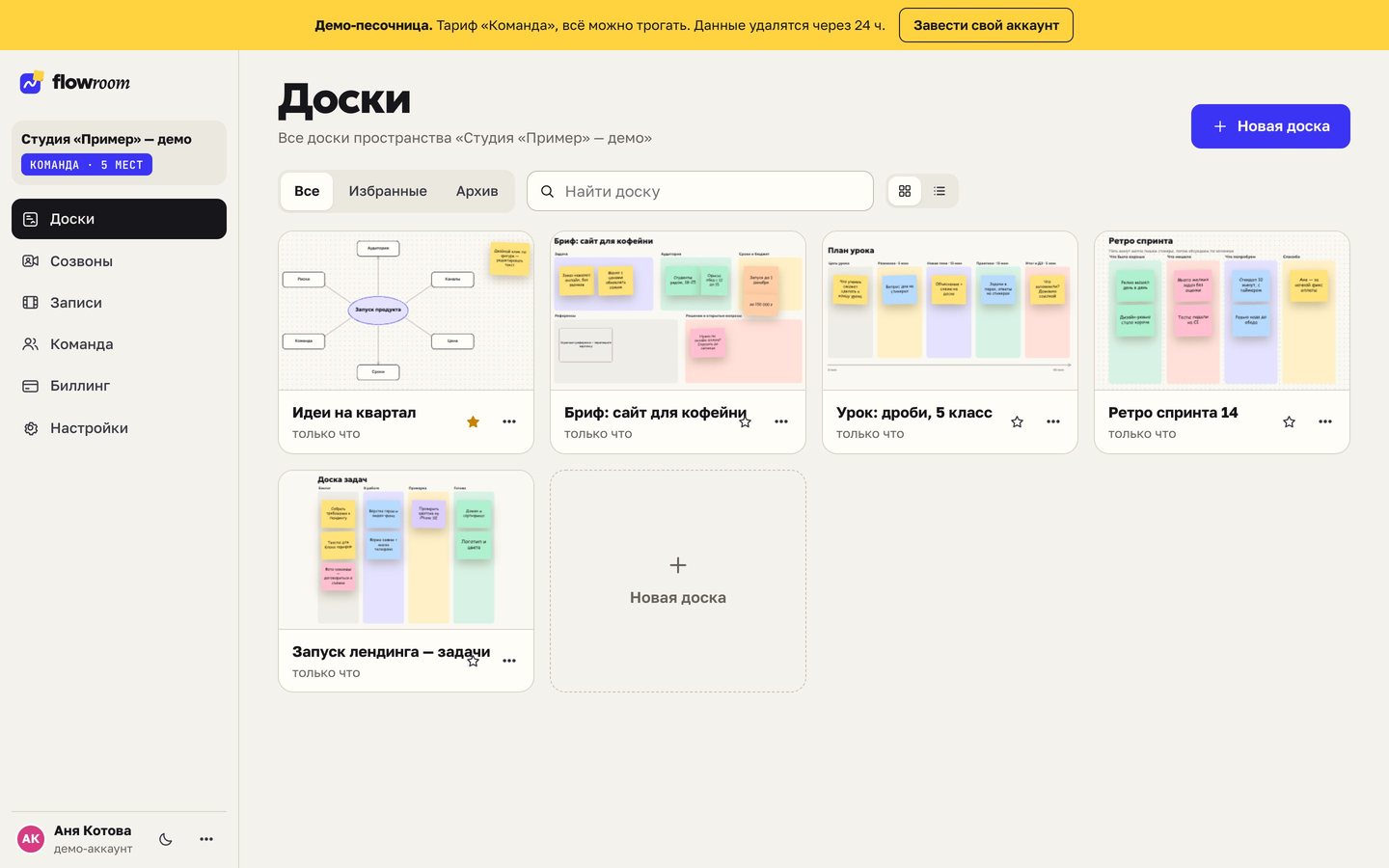Go to Созвоны section

119,261
